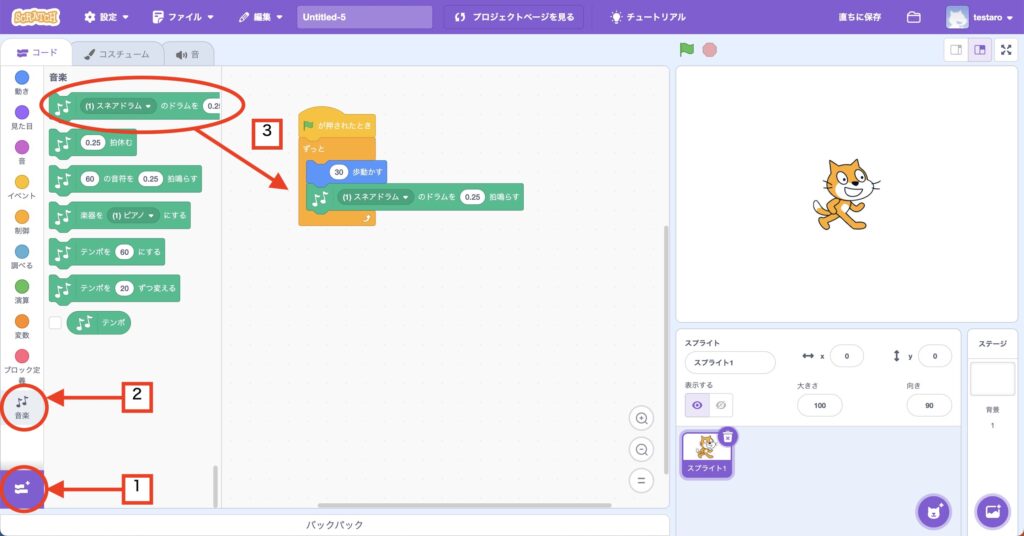This screenshot has width=1024, height=536.
Task: Select the イベント events category
Action: click(x=22, y=187)
